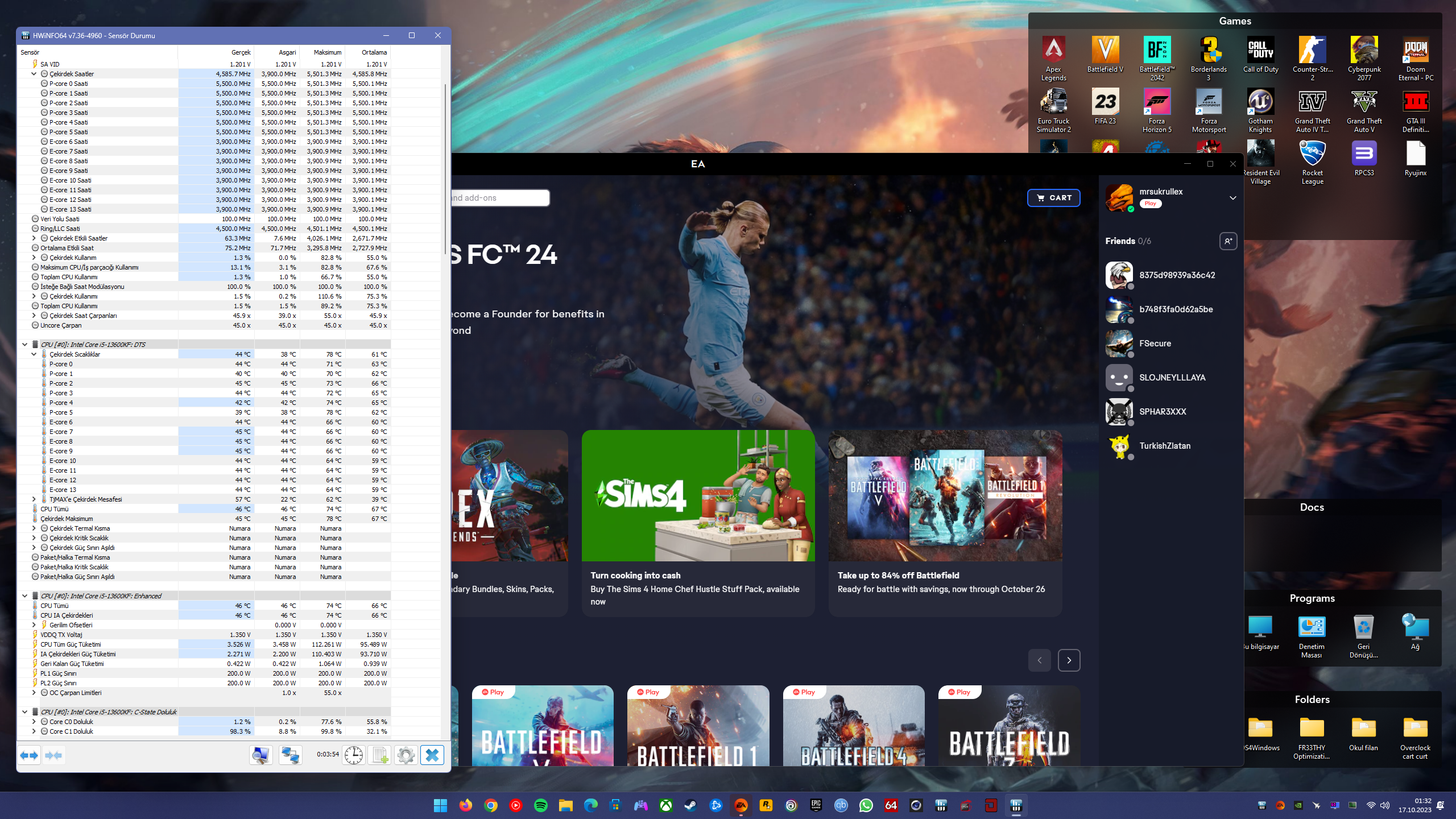The image size is (1456, 819).
Task: Open Geri Dönüşüm recycle bin icon
Action: pyautogui.click(x=1363, y=636)
